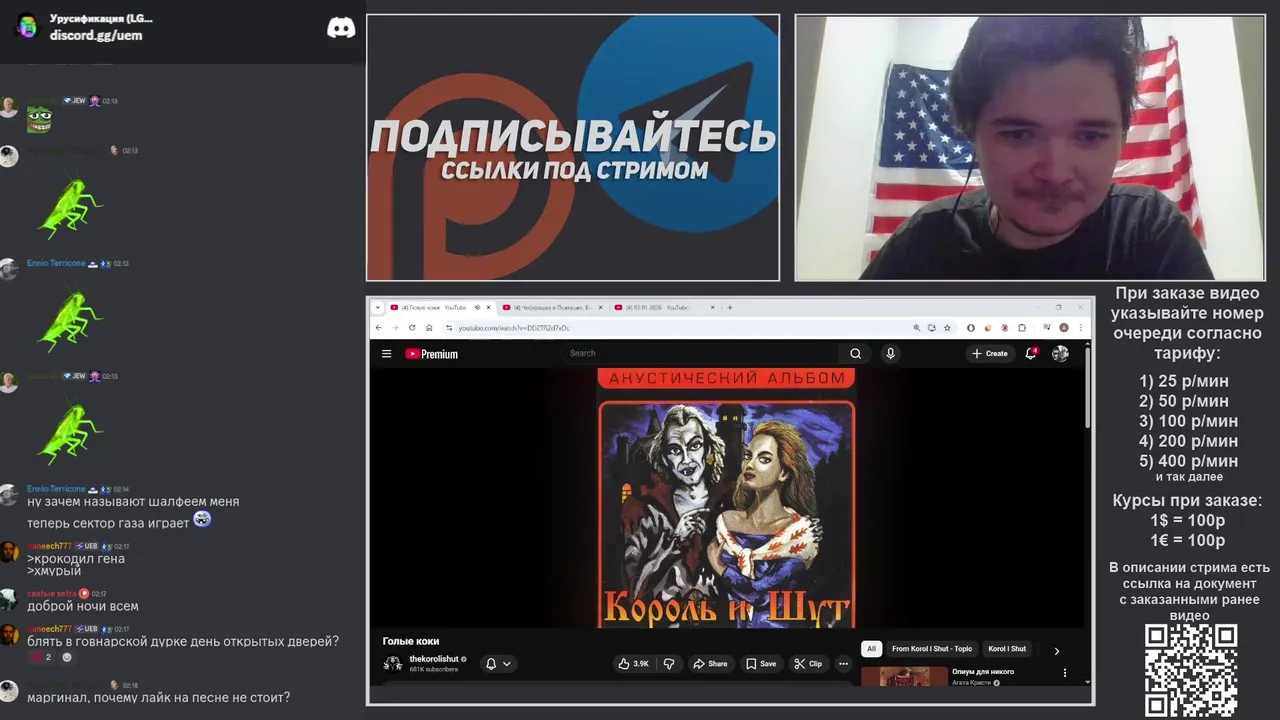Click the Король и Шут album video frame
Viewport: 1280px width, 720px height.
(726, 497)
